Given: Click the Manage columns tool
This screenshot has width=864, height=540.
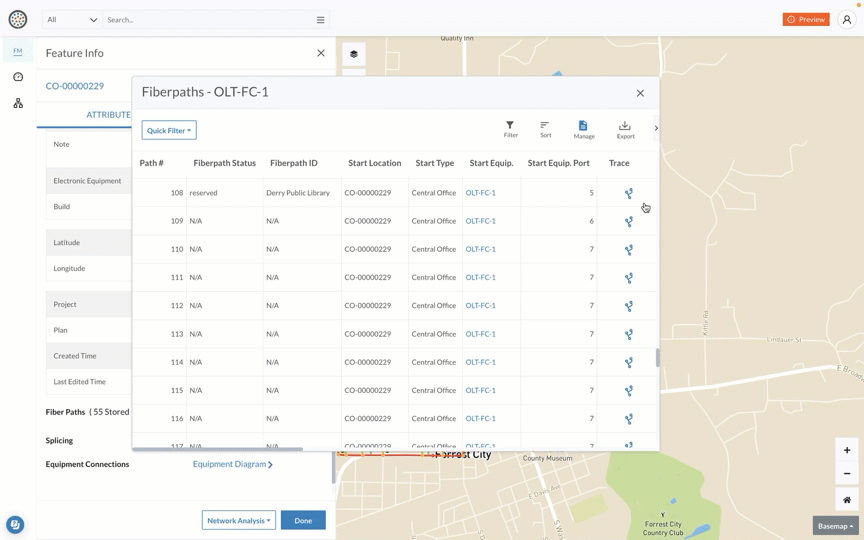Looking at the screenshot, I should coord(584,130).
